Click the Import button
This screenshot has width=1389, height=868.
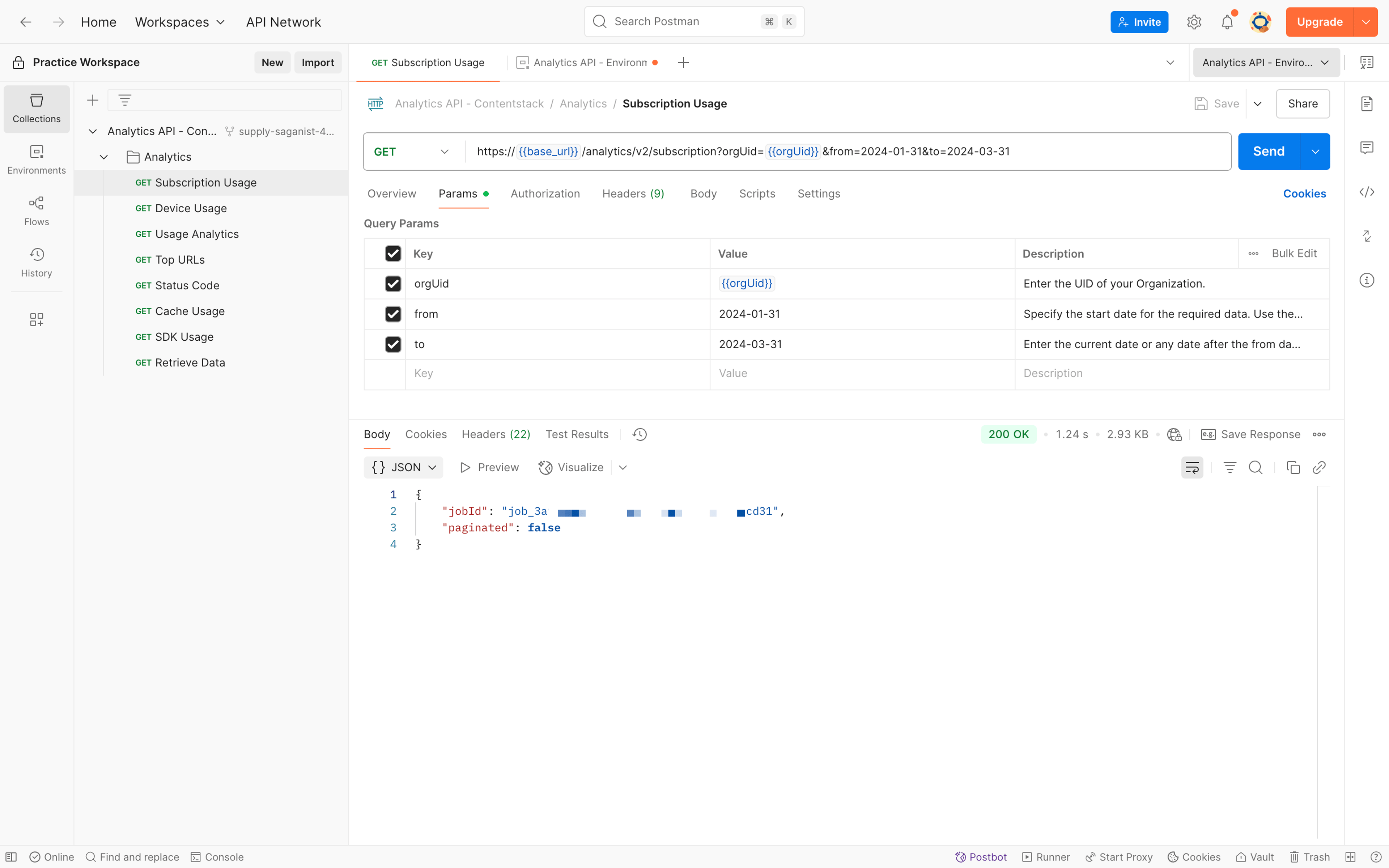318,63
